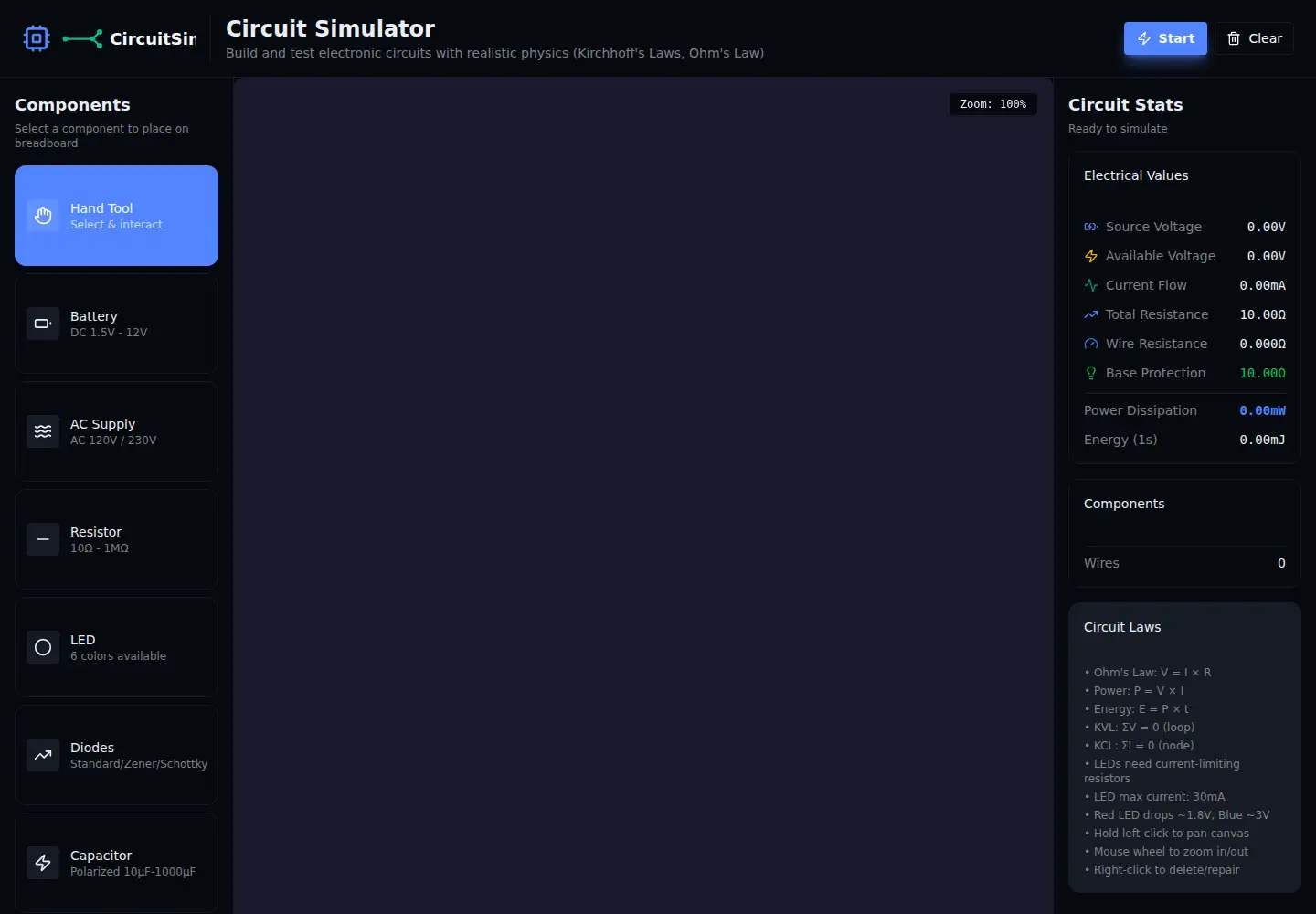Select the Diodes Standard/Zener/Schottky component

[116, 755]
